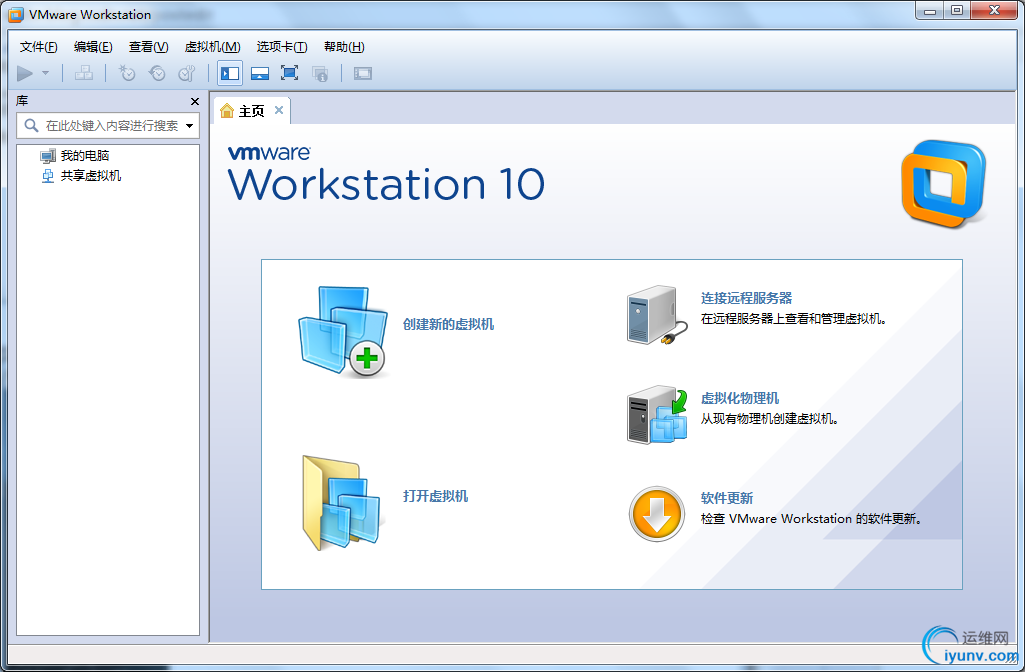The height and width of the screenshot is (672, 1025).
Task: Open the 帮助(H) menu
Action: [x=344, y=46]
